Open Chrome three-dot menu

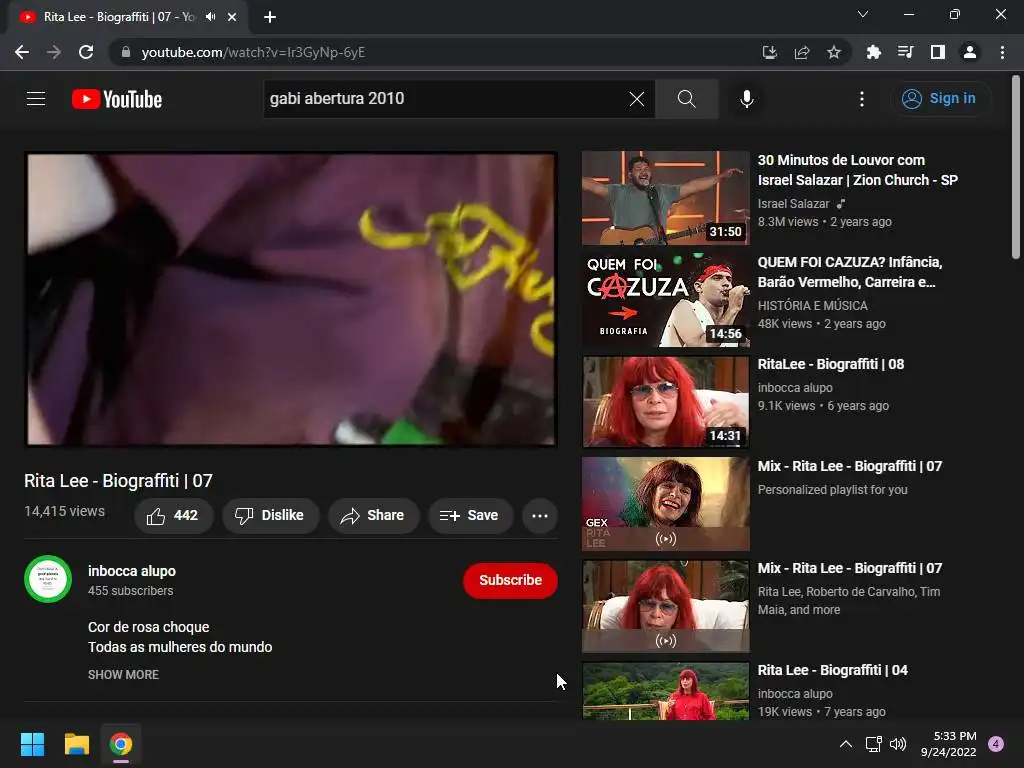click(x=1002, y=52)
